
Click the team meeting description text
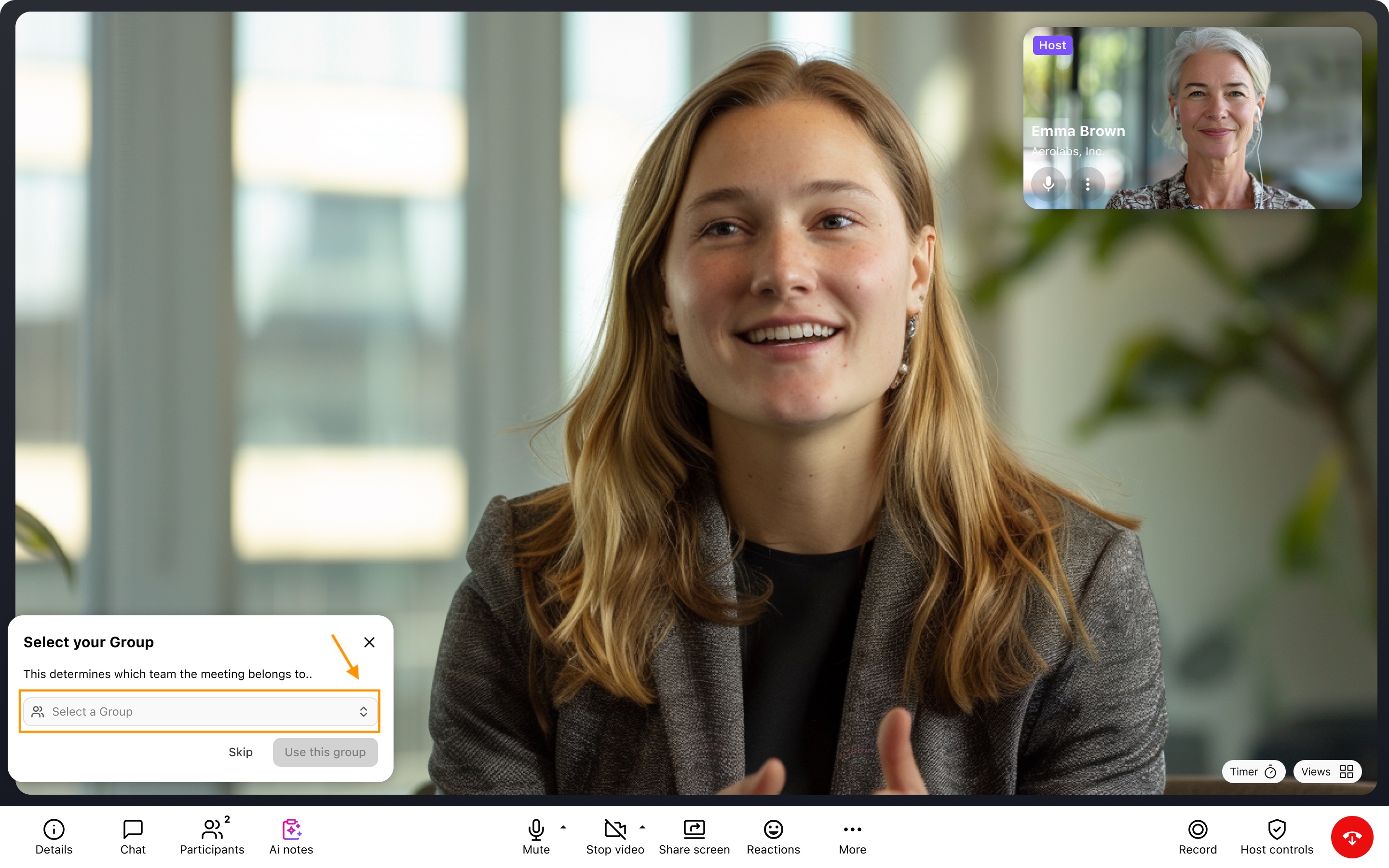(168, 674)
